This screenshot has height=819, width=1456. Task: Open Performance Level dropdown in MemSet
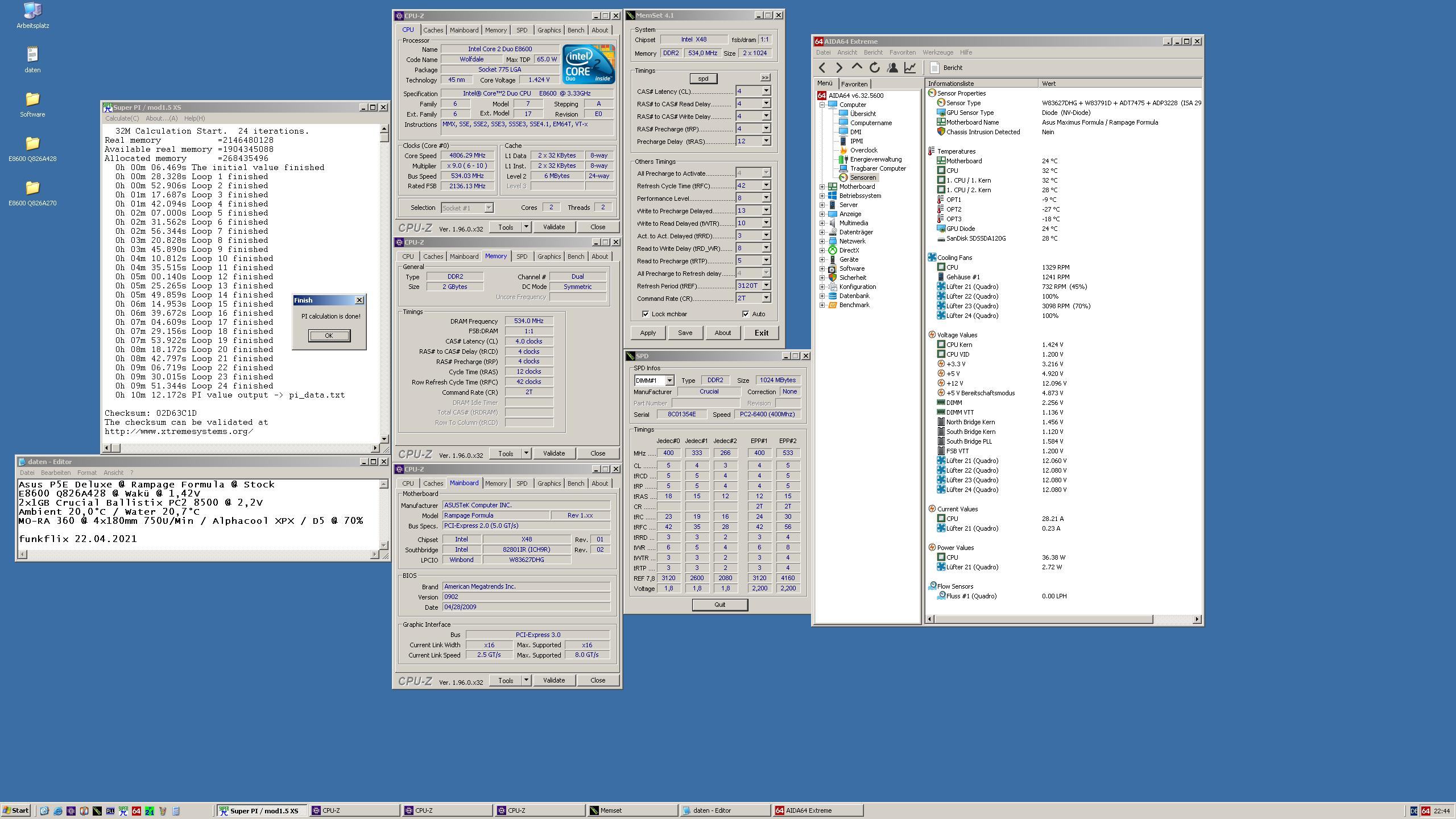pos(766,198)
